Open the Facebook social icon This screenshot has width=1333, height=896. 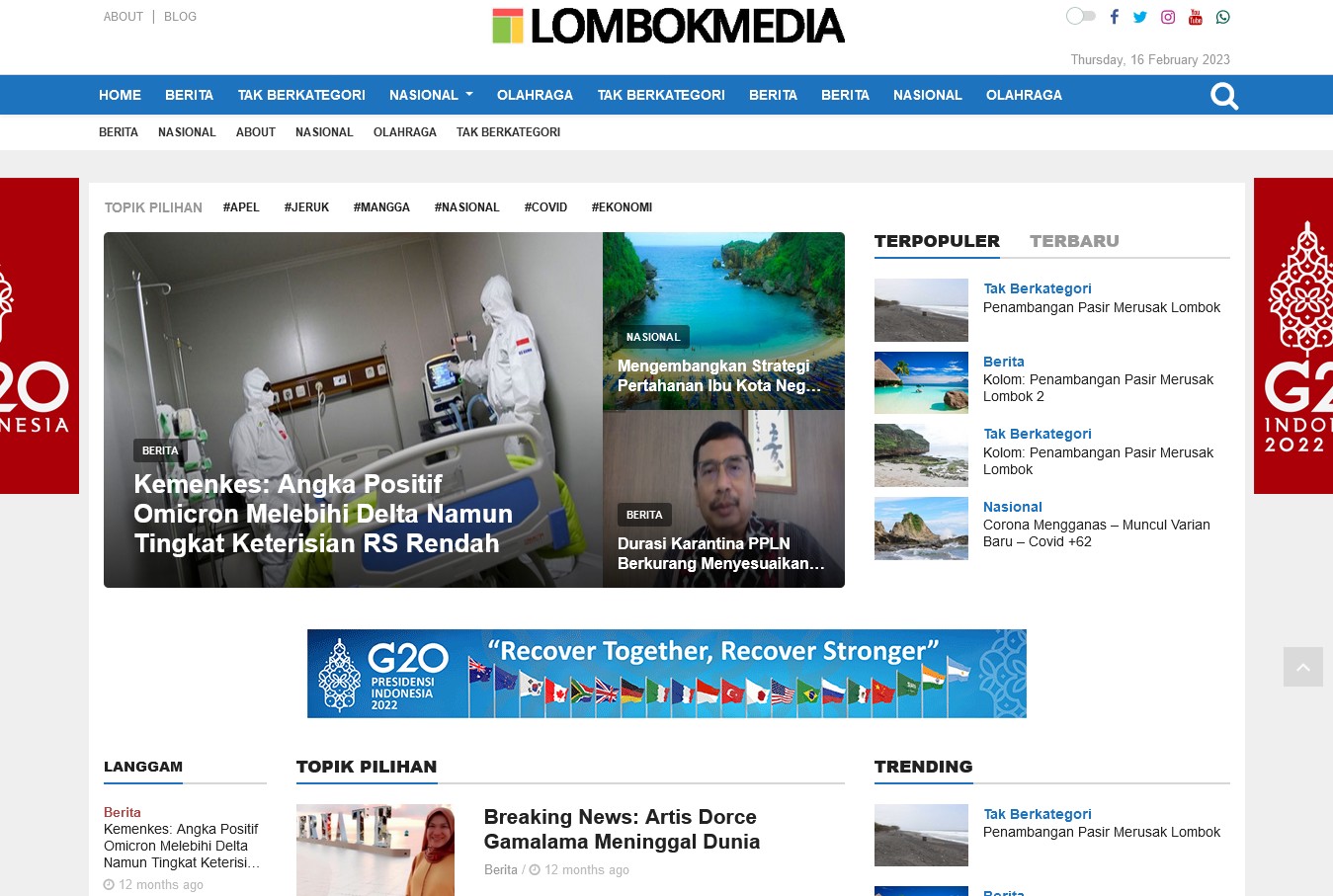coord(1114,17)
